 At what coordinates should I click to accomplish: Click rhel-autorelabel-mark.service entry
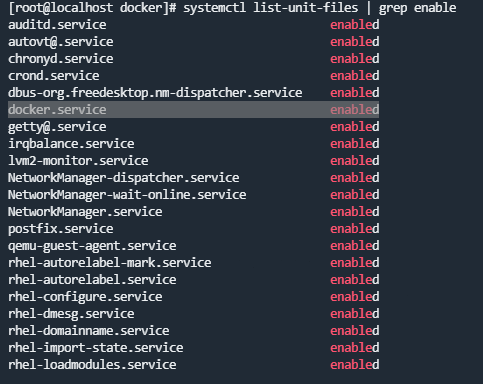[x=110, y=263]
